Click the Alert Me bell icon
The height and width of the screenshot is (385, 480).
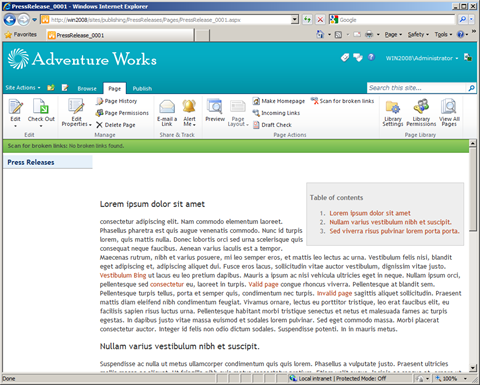(189, 107)
